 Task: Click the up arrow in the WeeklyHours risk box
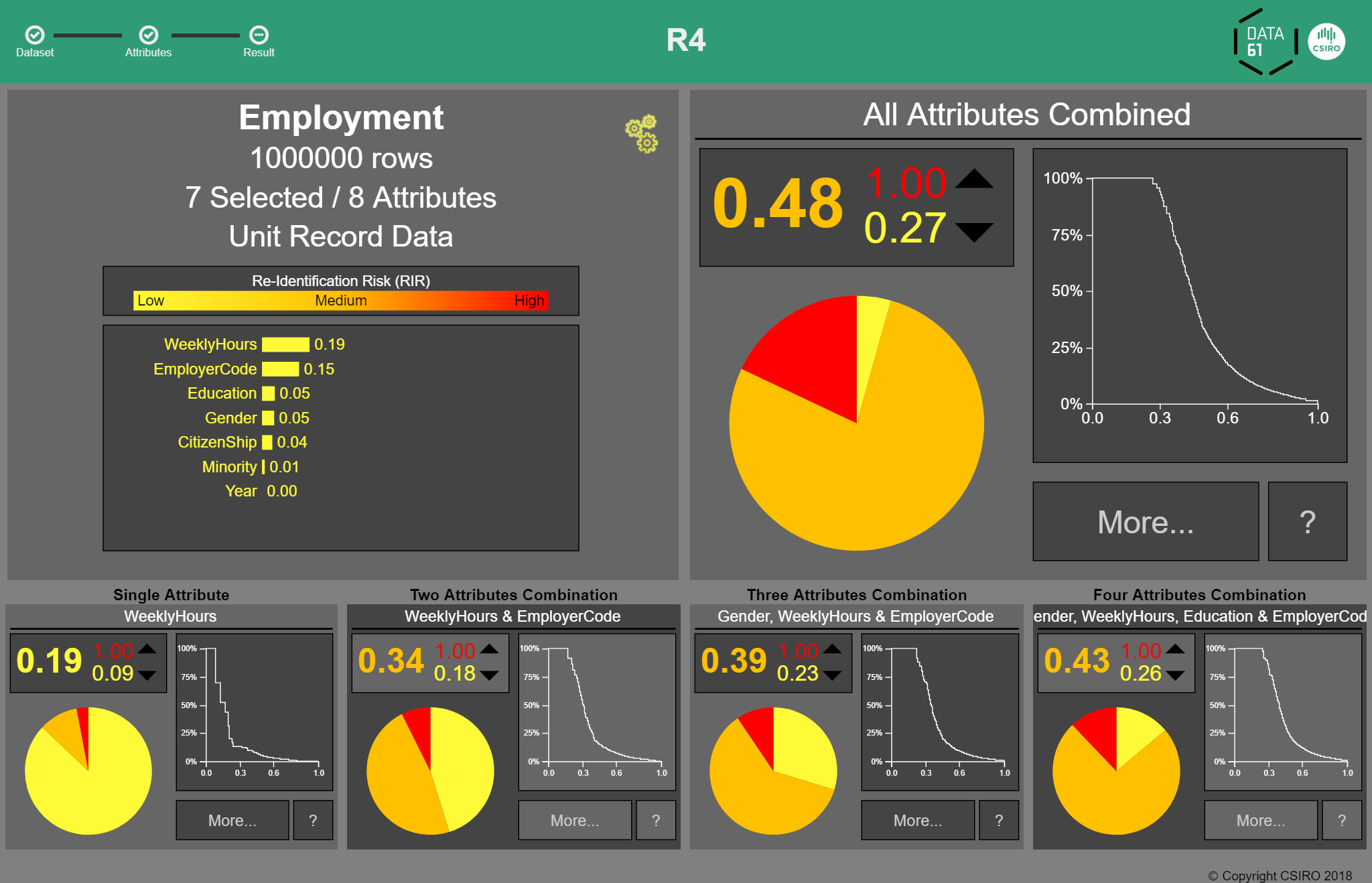point(147,649)
